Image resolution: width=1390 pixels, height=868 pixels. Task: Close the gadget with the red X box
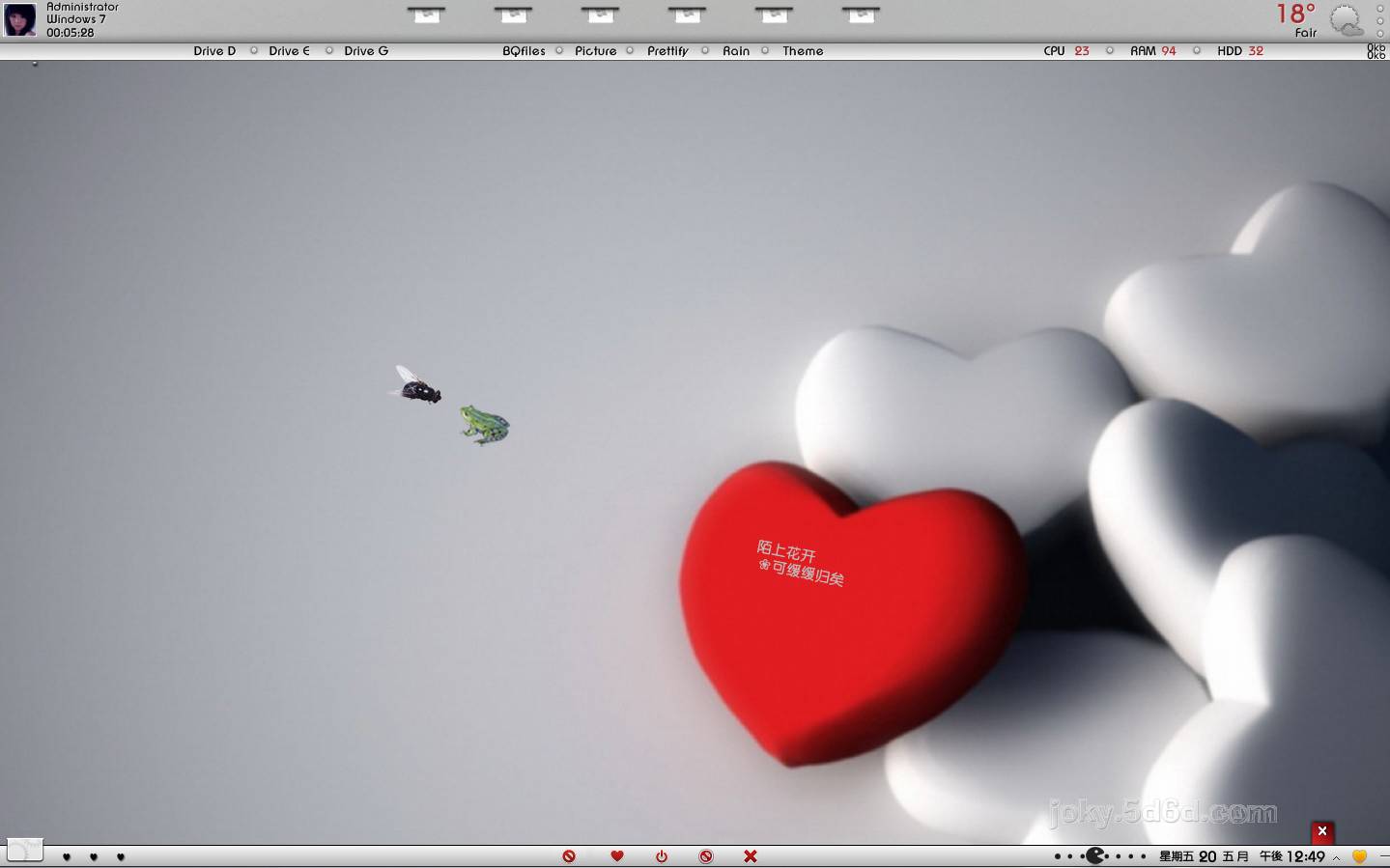click(1322, 831)
